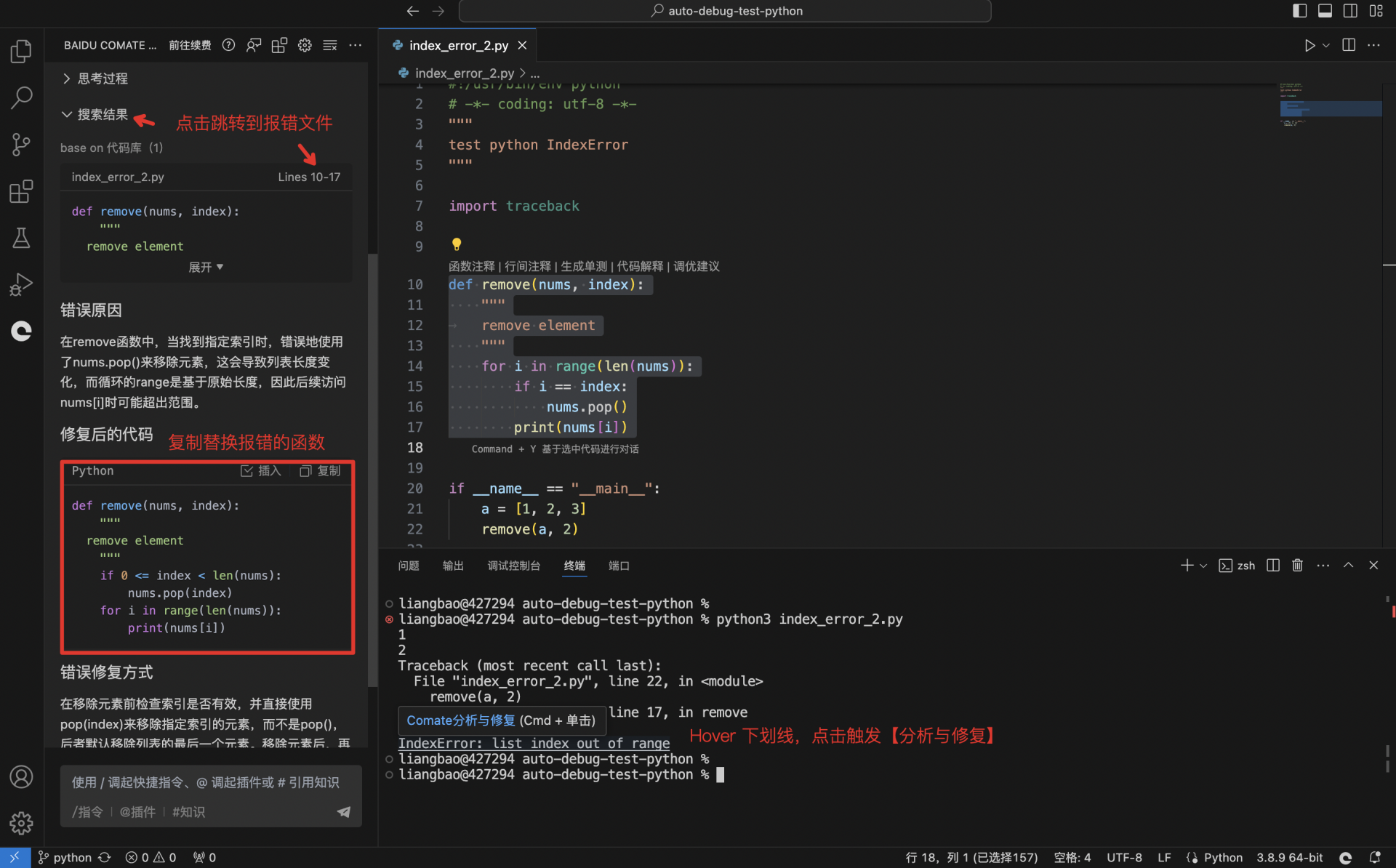Click the IndexError underlined terminal link
1396x868 pixels.
534,743
